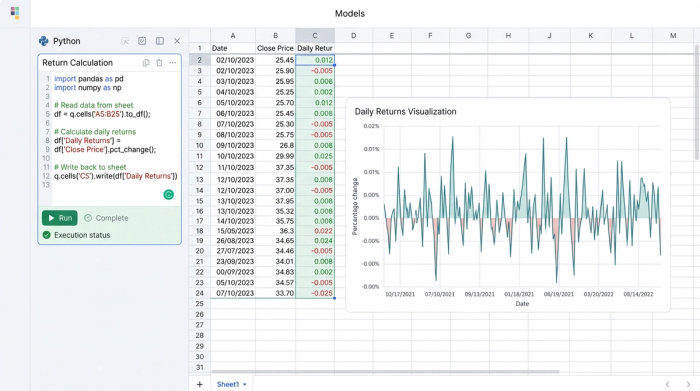The image size is (700, 391).
Task: Click code line import numpy as np
Action: pyautogui.click(x=88, y=88)
